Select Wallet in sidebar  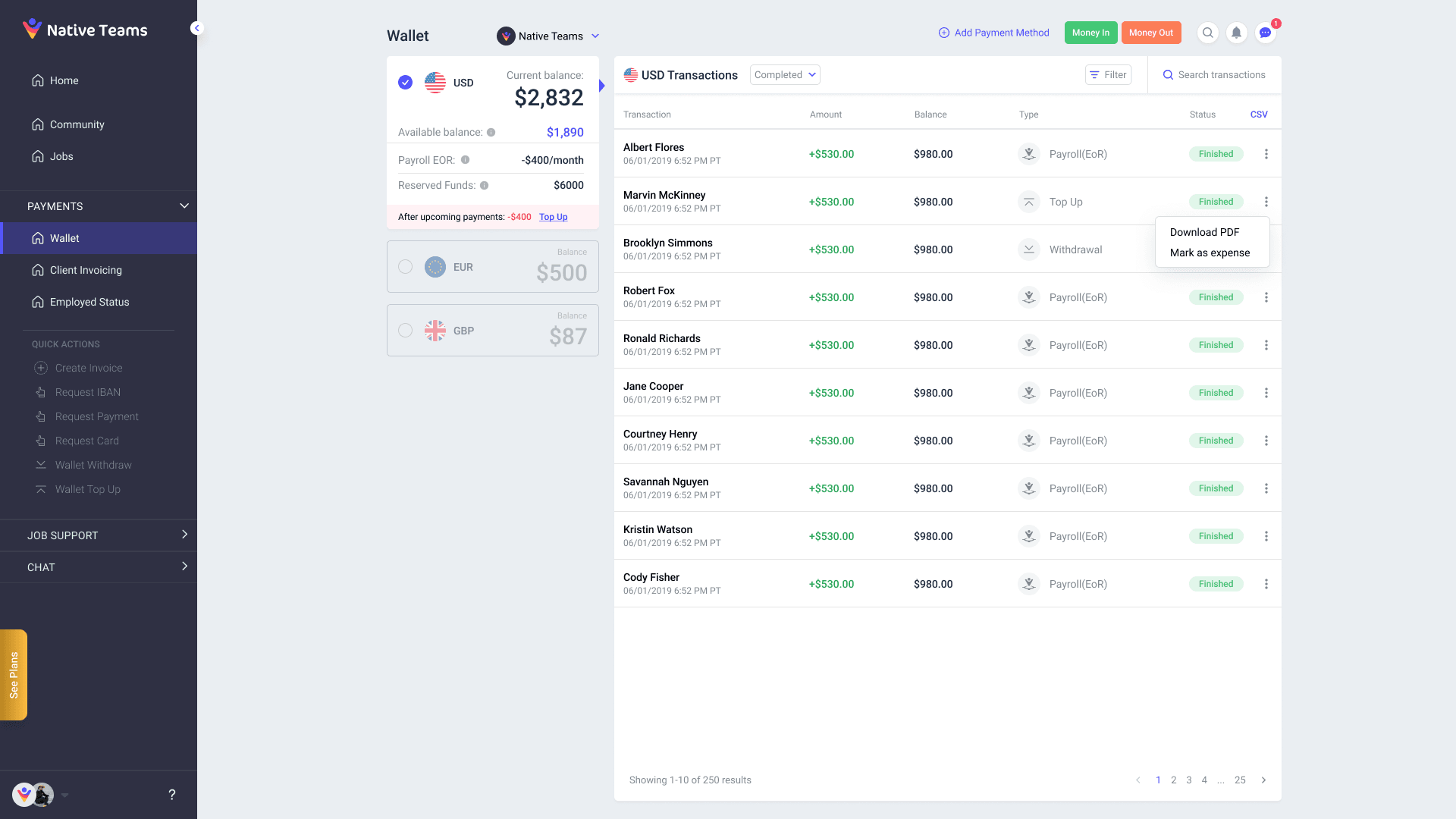pos(99,238)
